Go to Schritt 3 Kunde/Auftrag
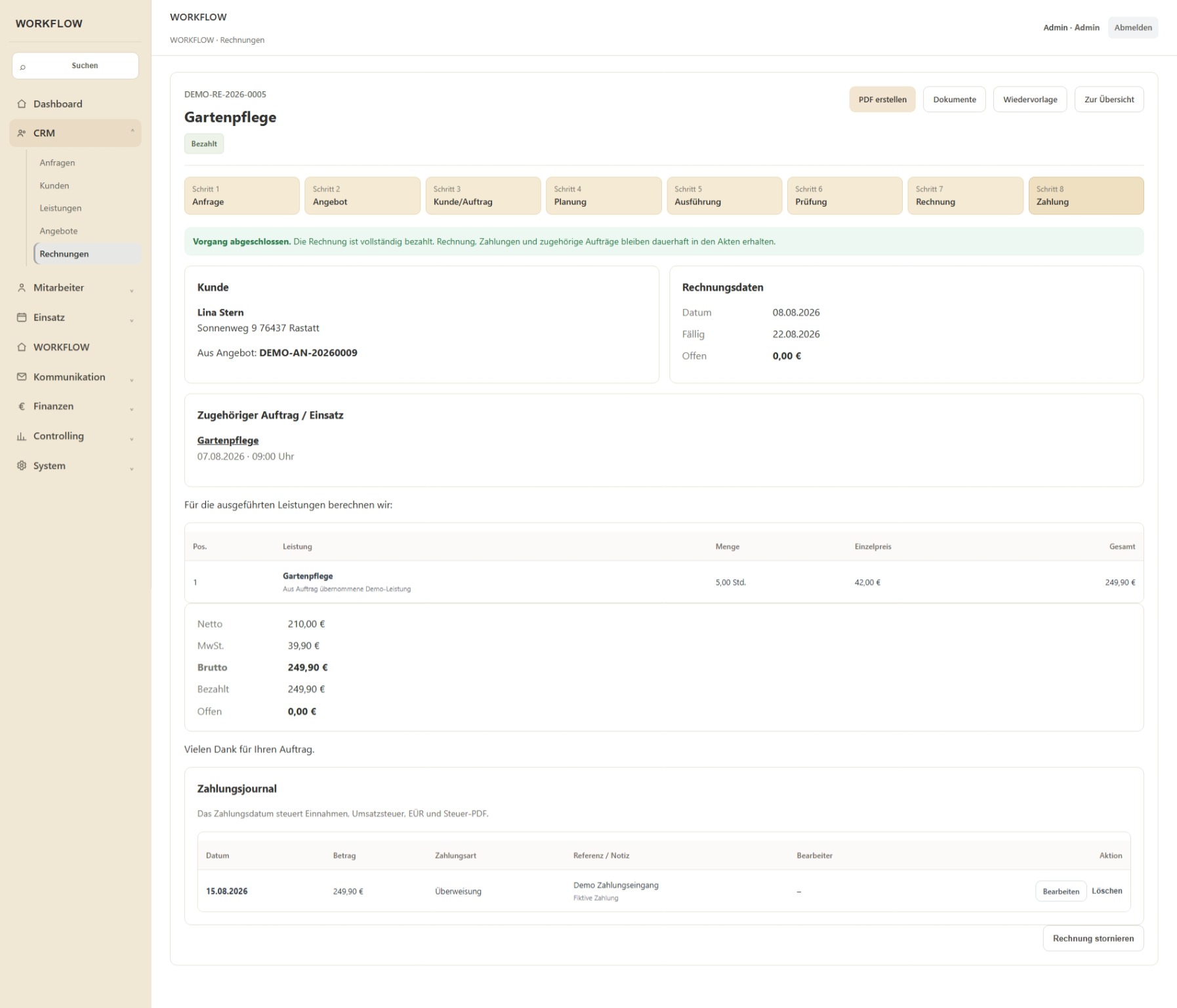The height and width of the screenshot is (1008, 1177). coord(483,195)
